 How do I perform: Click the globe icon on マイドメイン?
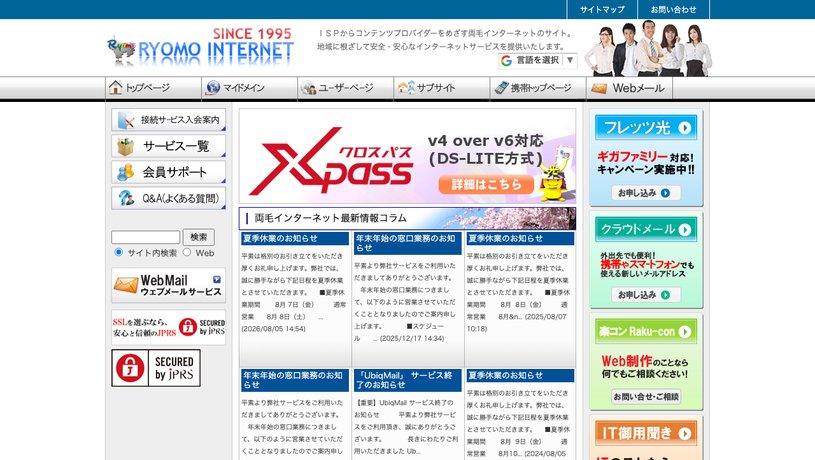213,88
